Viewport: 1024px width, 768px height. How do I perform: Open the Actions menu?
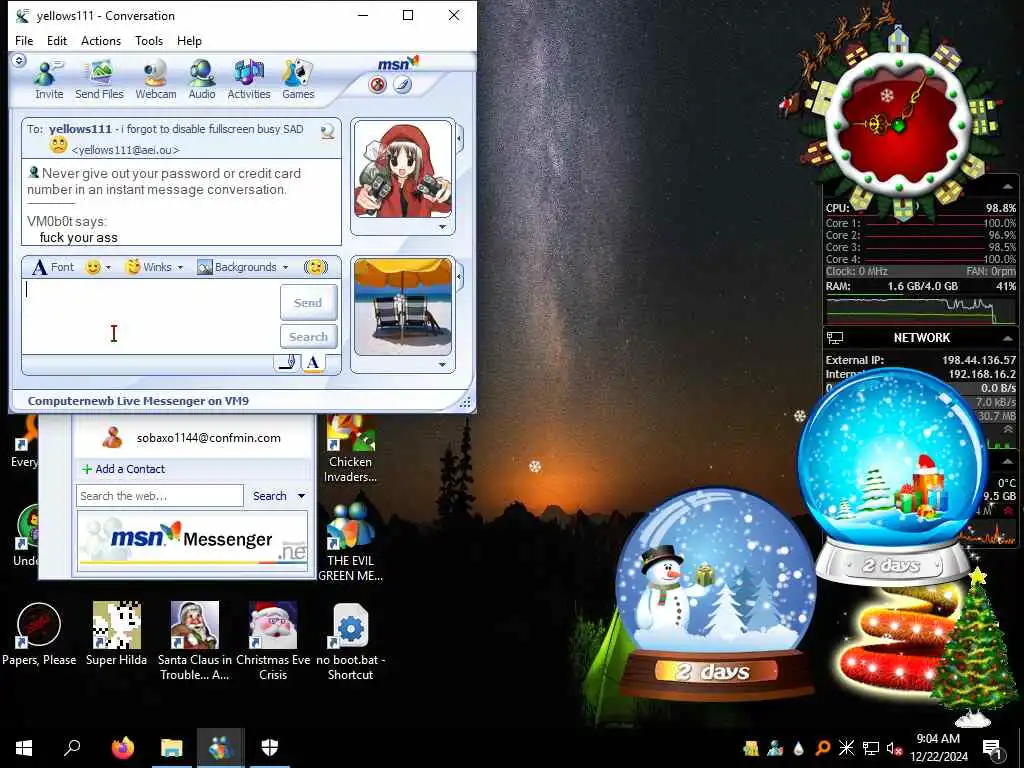101,40
